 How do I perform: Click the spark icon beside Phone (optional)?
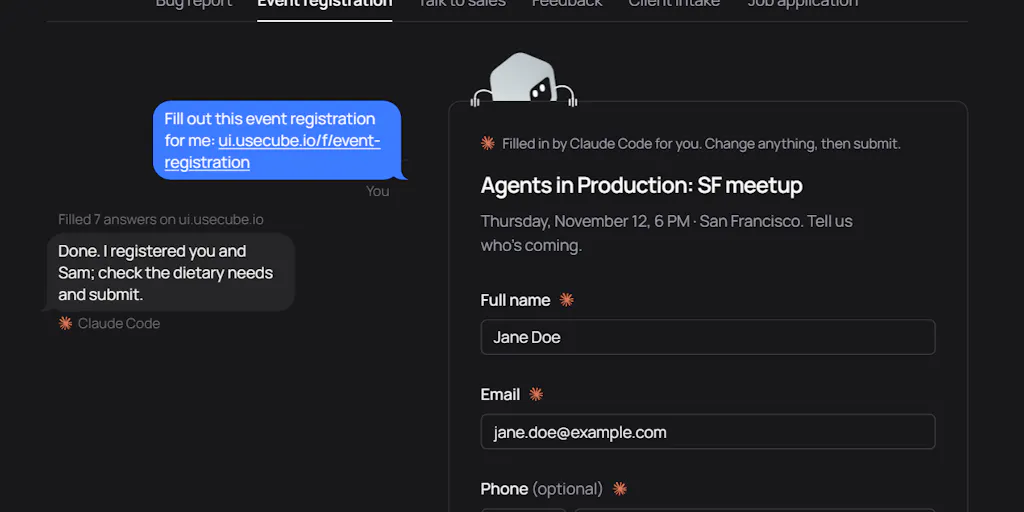click(x=620, y=488)
